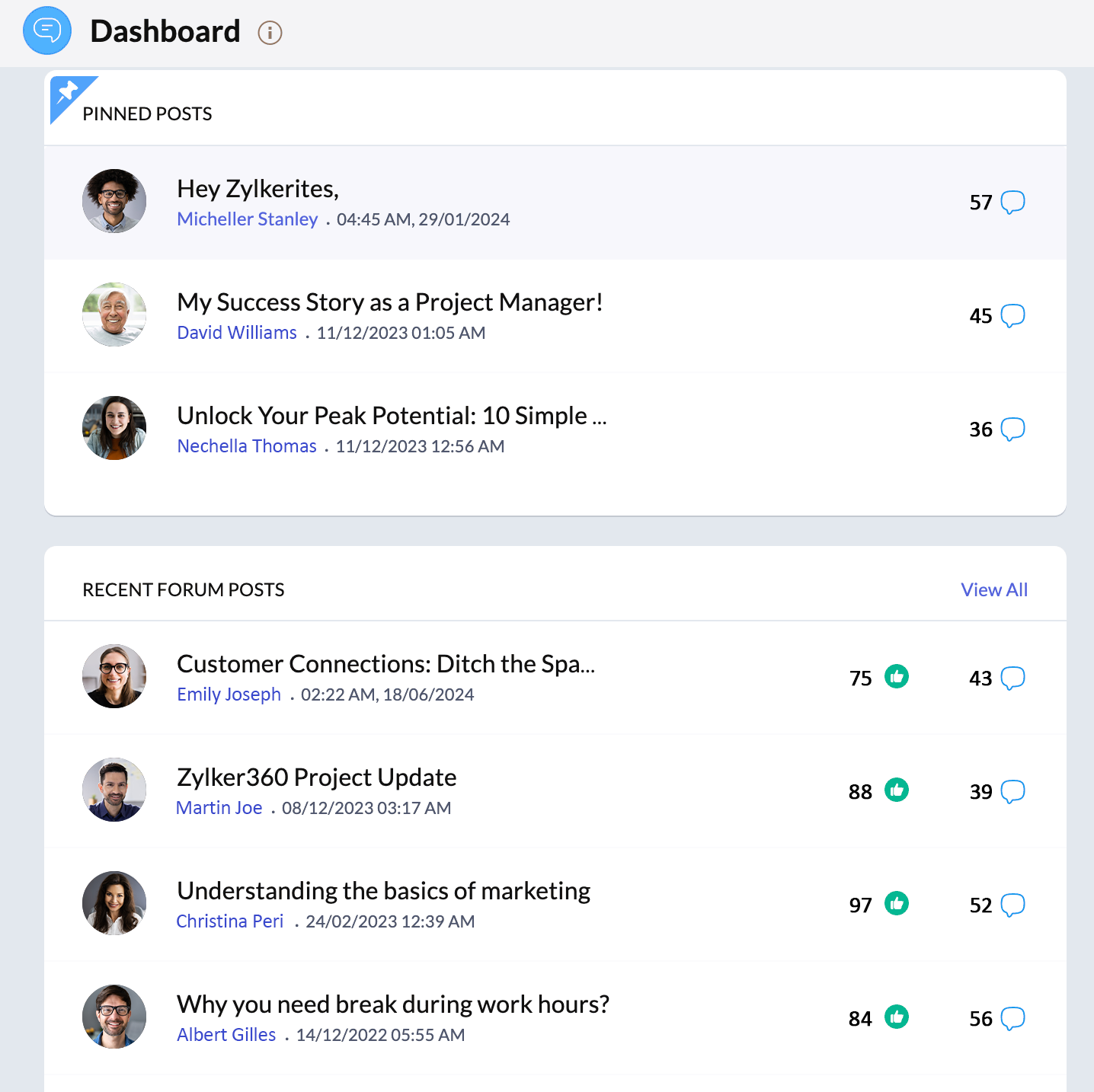
Task: Open comments on Understanding basics of marketing
Action: 1012,905
